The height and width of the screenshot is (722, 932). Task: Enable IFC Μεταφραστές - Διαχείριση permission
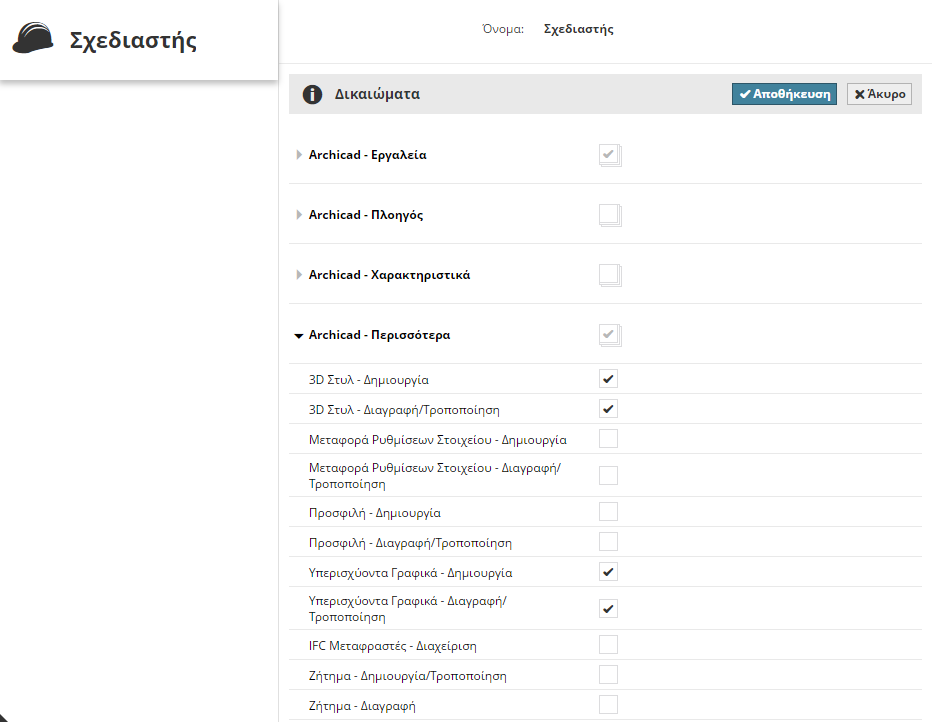point(608,645)
